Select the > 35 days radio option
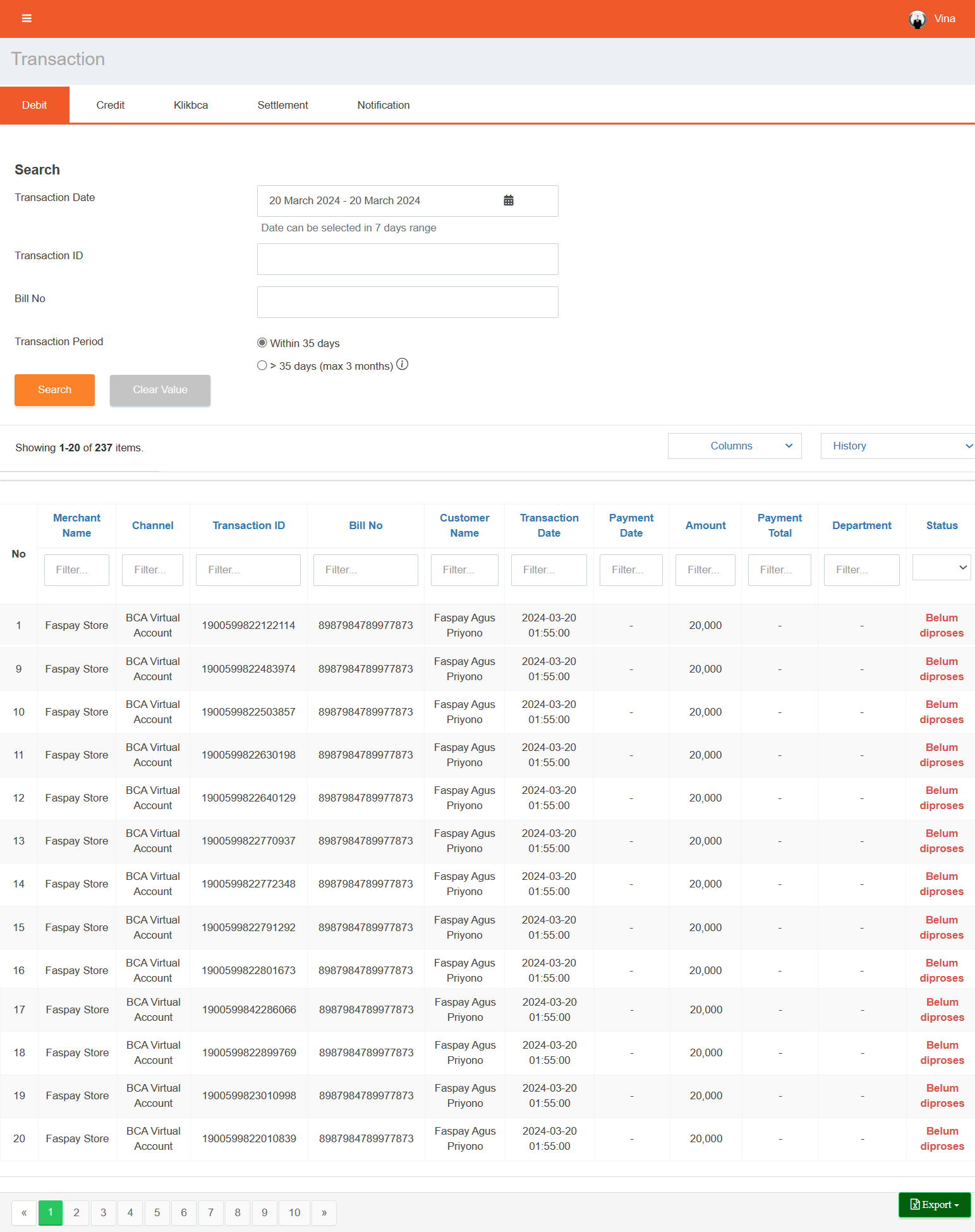Screen dimensions: 975x1232 pos(262,365)
